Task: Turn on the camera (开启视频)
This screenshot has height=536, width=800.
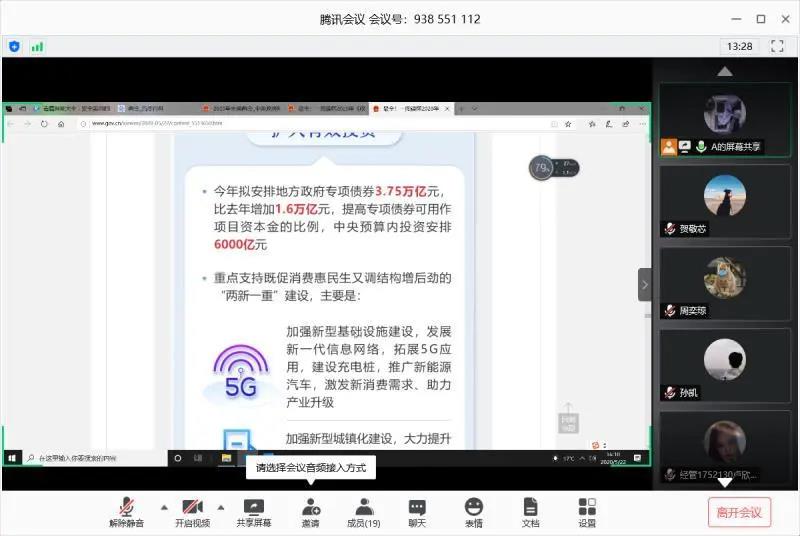Action: pyautogui.click(x=193, y=511)
